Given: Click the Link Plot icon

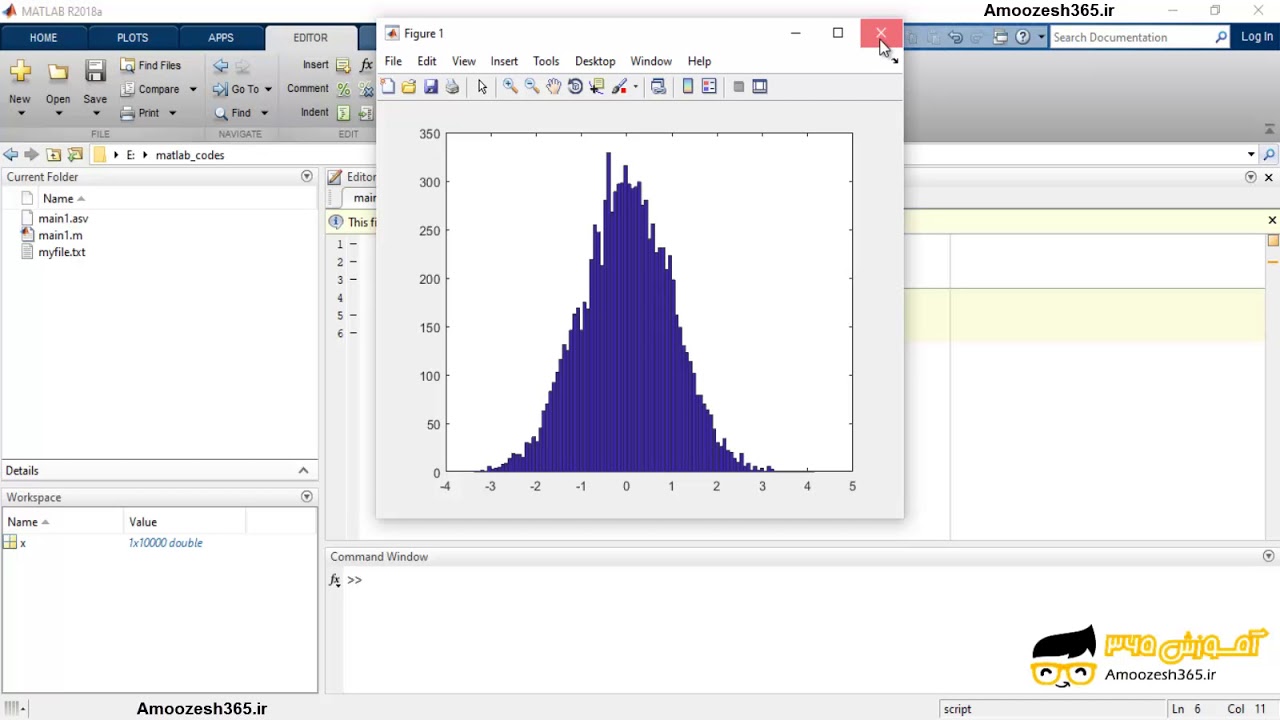Looking at the screenshot, I should click(x=658, y=87).
